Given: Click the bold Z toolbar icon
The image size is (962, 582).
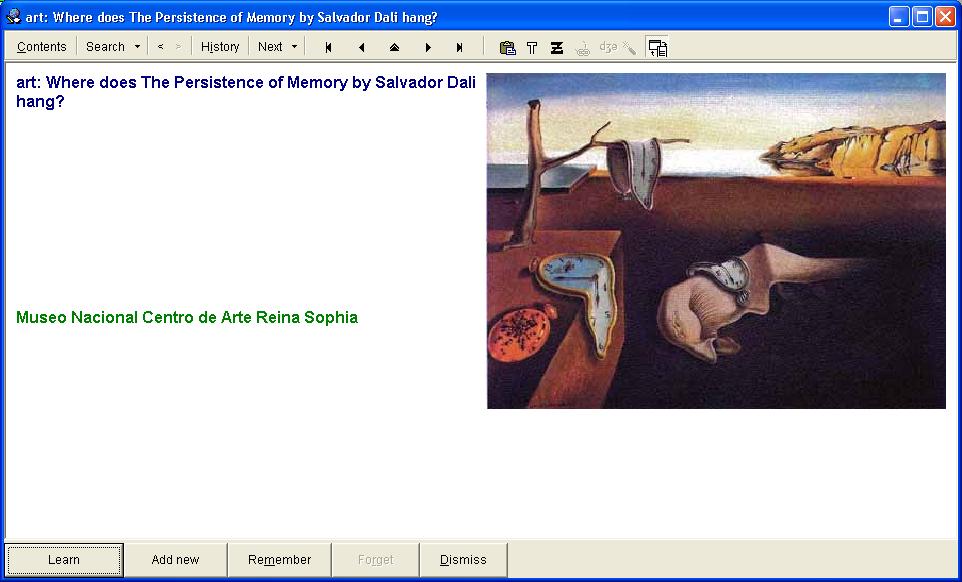Looking at the screenshot, I should 557,47.
